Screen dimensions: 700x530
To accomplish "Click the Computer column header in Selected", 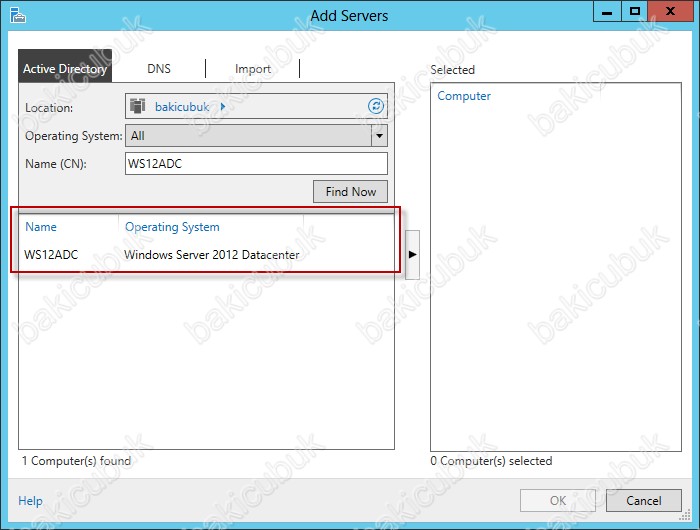I will (x=464, y=96).
